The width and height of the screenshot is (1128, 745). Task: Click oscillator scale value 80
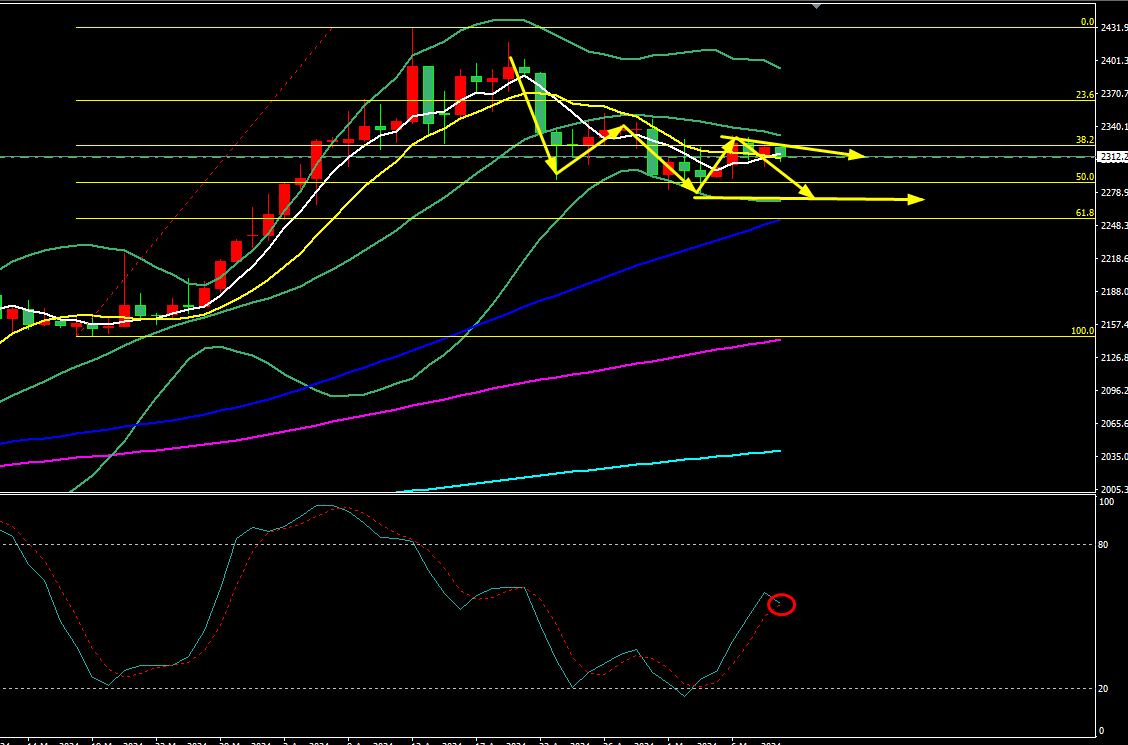[1104, 545]
